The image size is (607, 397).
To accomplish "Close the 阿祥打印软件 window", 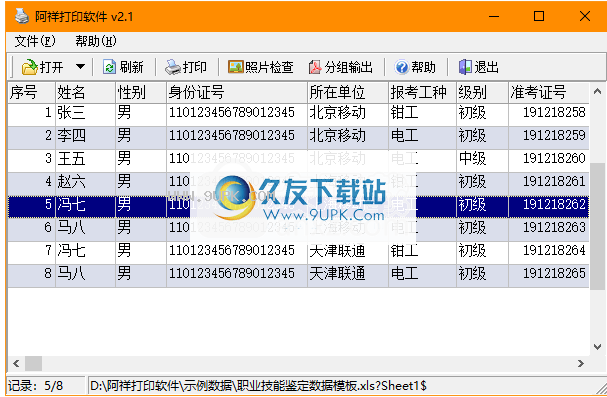I will [x=585, y=16].
